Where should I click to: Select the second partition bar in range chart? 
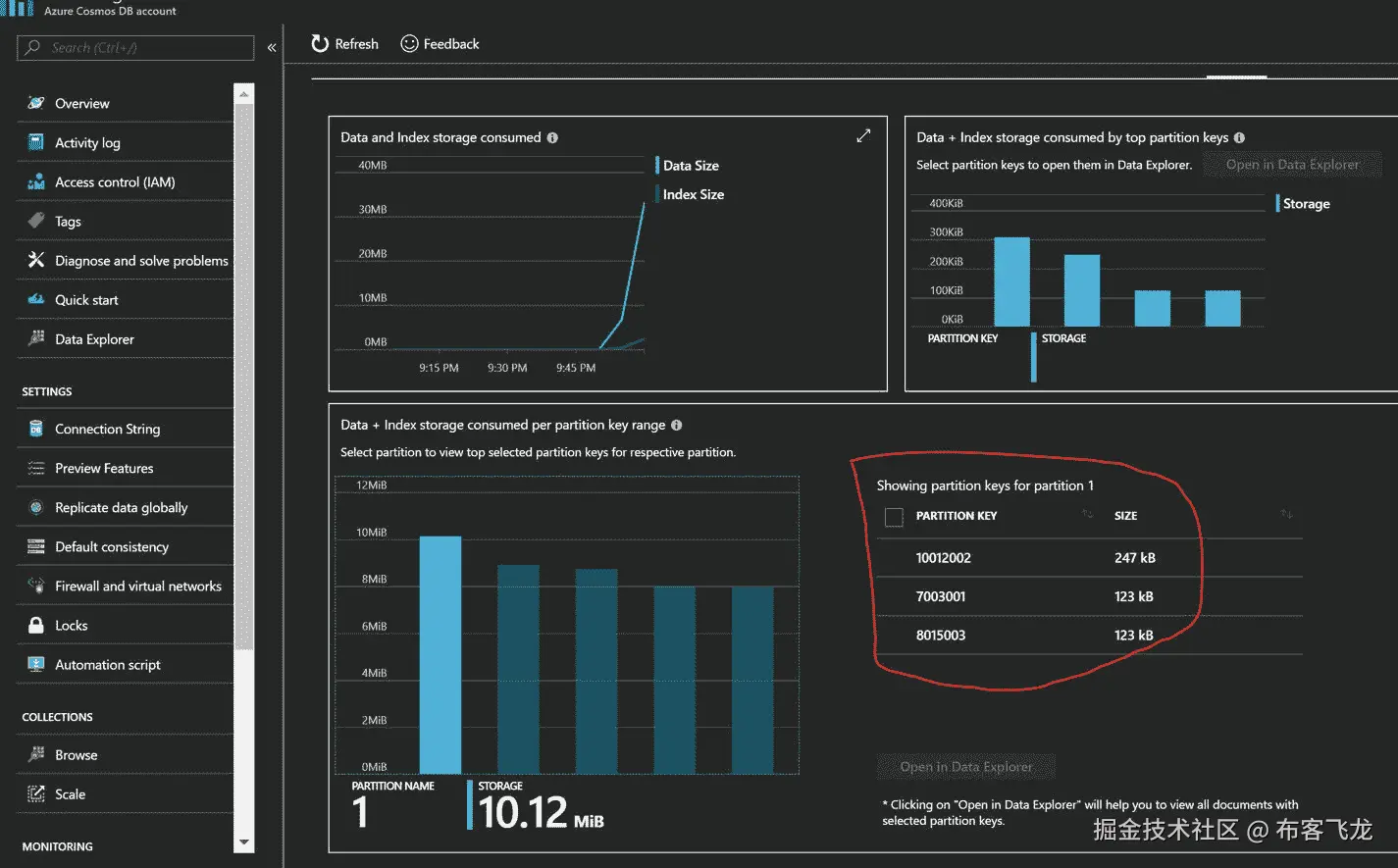click(x=518, y=669)
